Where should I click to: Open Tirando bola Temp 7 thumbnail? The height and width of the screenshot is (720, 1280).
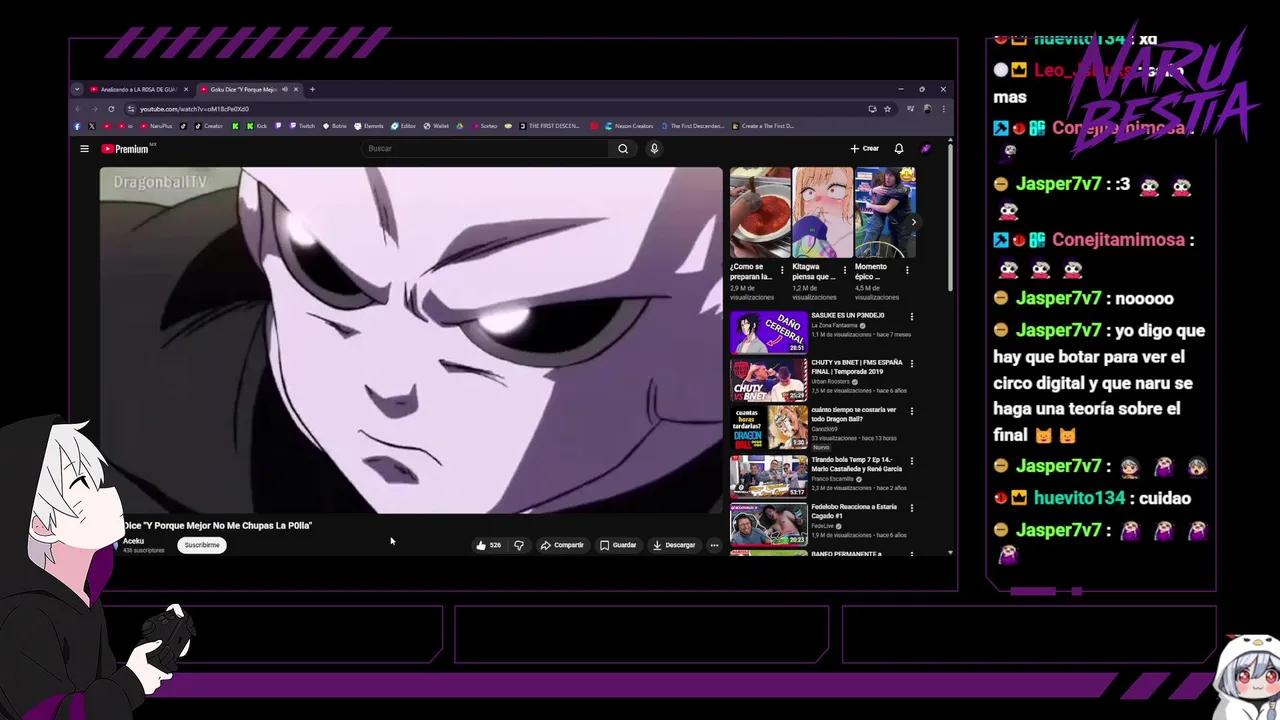[x=768, y=477]
